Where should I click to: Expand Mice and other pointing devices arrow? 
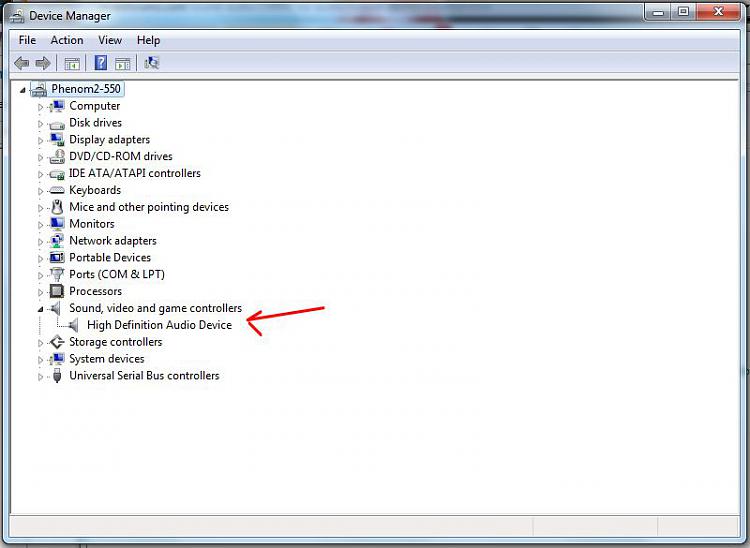40,208
